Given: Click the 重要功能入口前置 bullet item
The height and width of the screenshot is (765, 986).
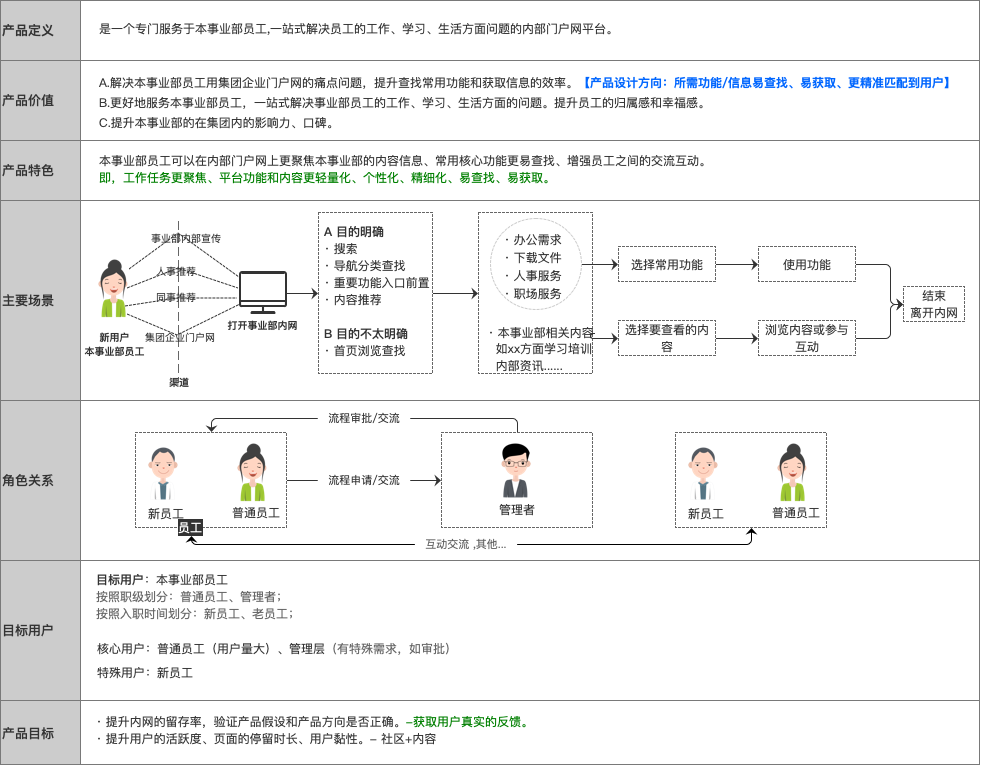Looking at the screenshot, I should click(x=381, y=283).
